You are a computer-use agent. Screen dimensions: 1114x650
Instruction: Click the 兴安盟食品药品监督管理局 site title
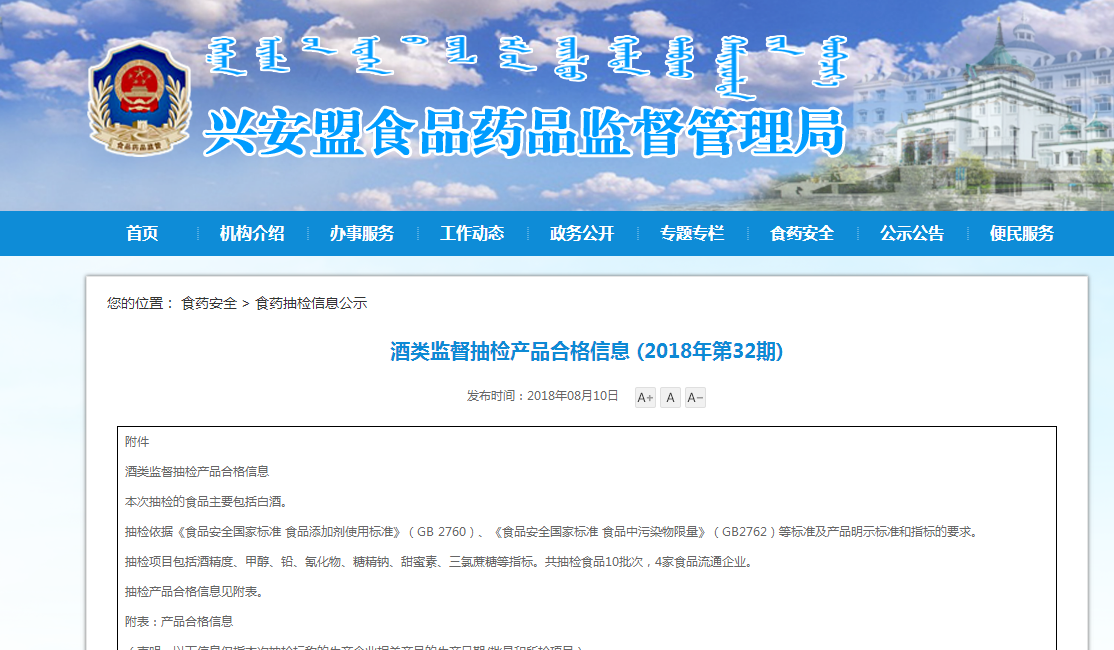pyautogui.click(x=524, y=132)
